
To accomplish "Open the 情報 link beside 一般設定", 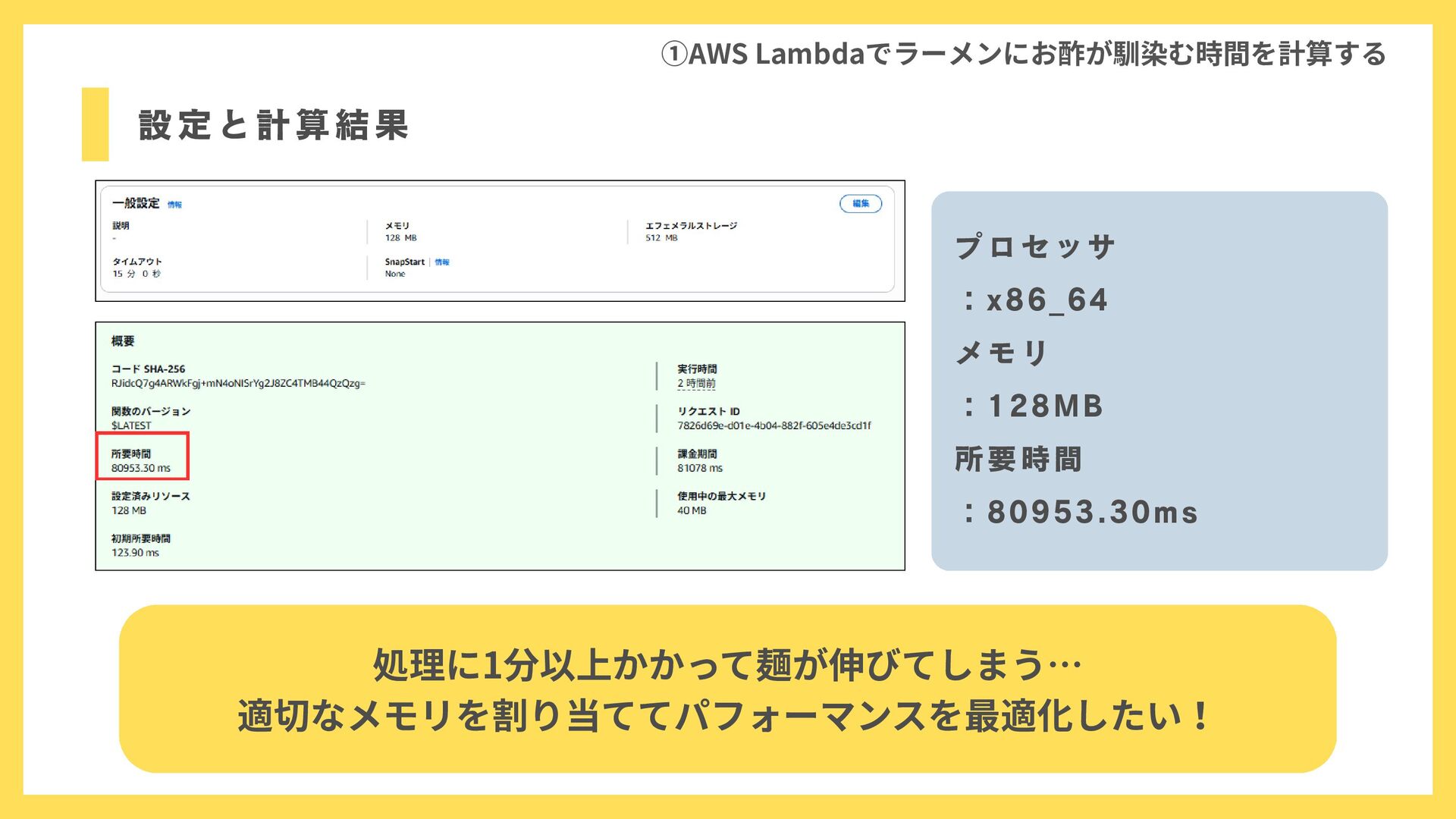I will (x=174, y=205).
